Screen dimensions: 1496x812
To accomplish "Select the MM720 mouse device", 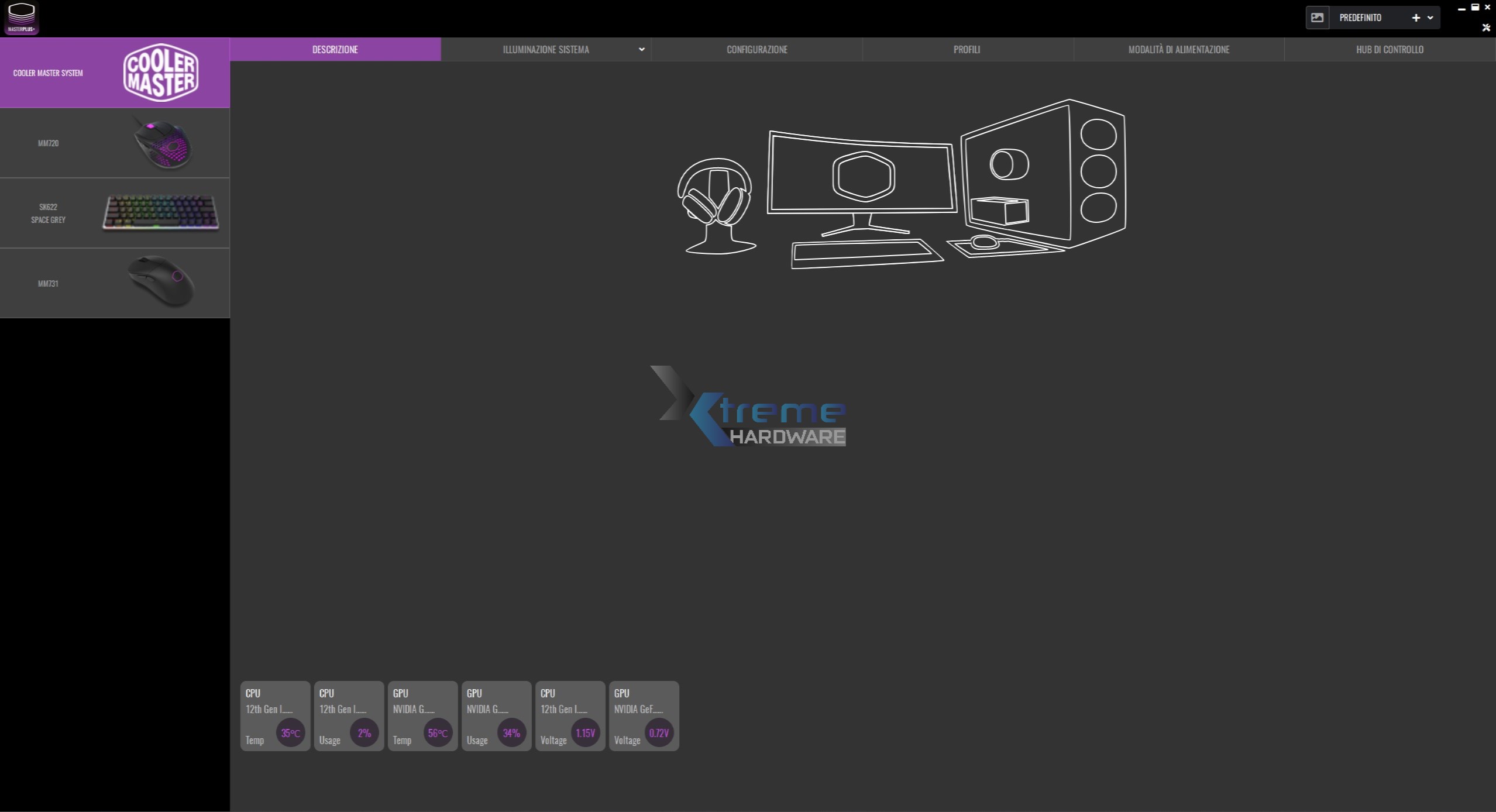I will (x=115, y=143).
